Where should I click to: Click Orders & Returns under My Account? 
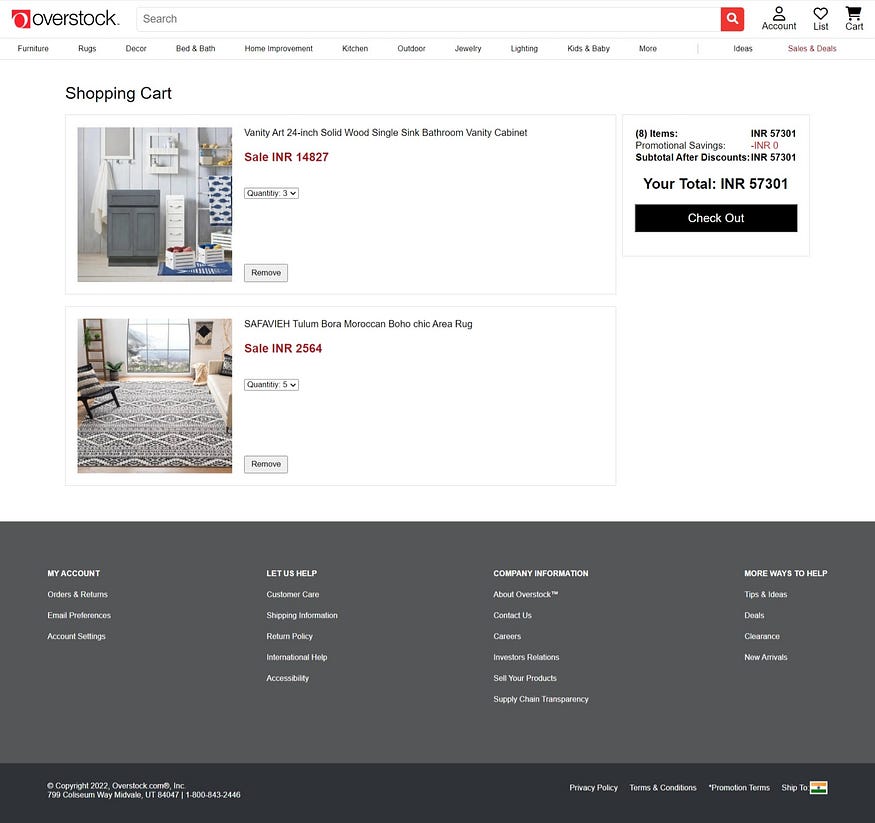point(77,594)
